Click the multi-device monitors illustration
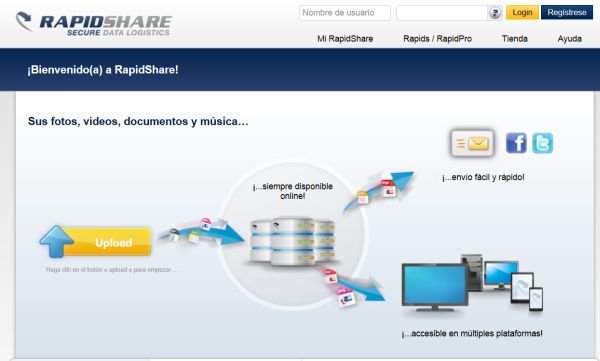 click(472, 283)
